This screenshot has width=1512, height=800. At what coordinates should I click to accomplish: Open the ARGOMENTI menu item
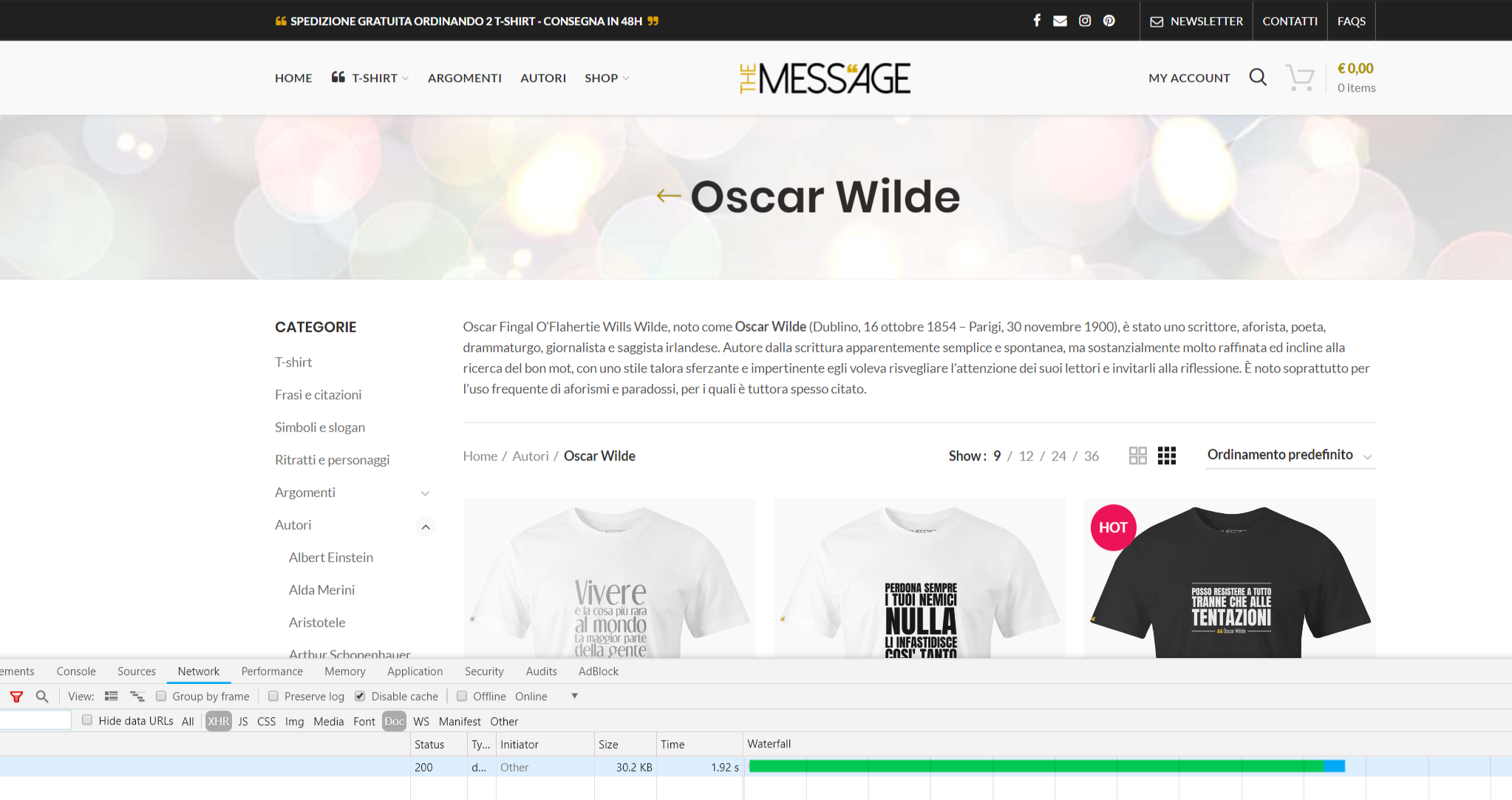tap(464, 78)
